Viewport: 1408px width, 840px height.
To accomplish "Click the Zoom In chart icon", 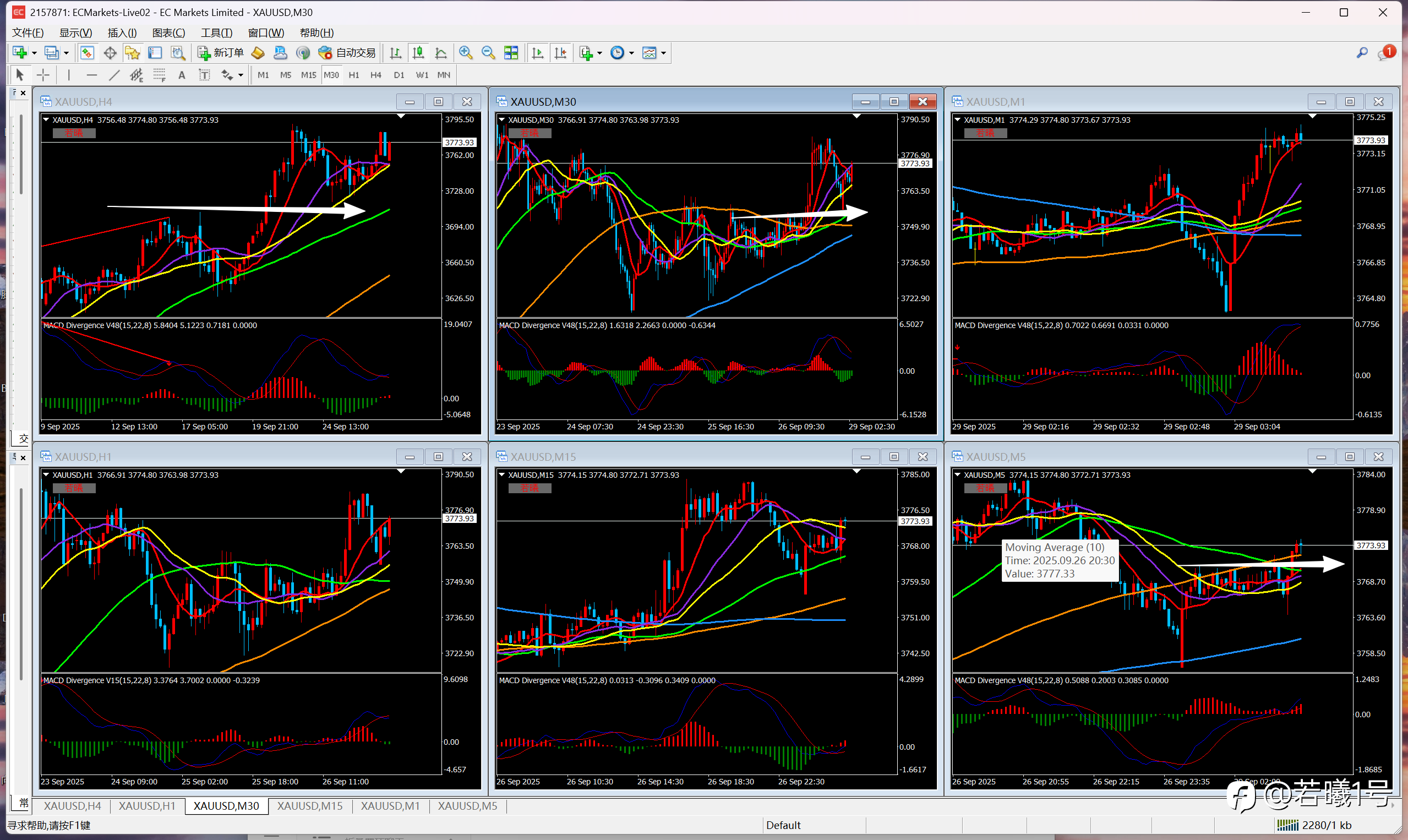I will pos(465,53).
